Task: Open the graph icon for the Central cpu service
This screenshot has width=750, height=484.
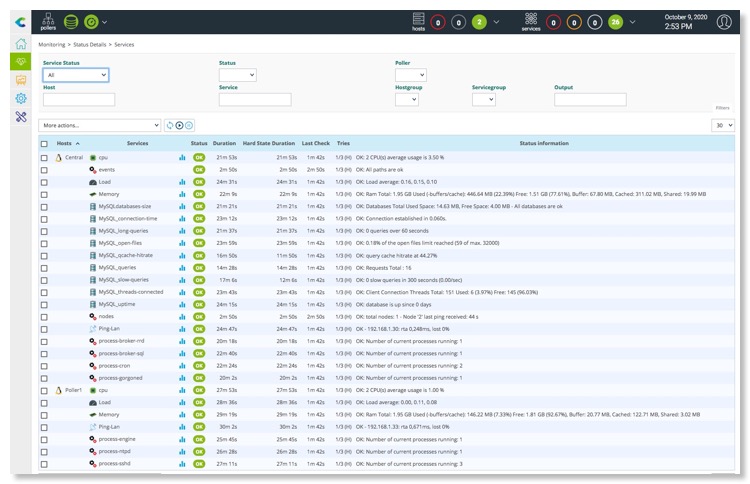Action: coord(182,158)
